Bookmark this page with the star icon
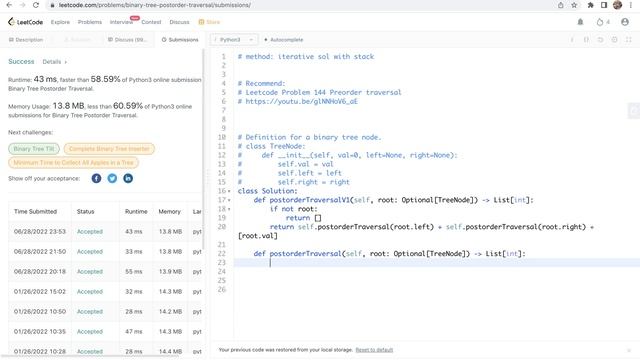The width and height of the screenshot is (640, 360). coord(574,5)
